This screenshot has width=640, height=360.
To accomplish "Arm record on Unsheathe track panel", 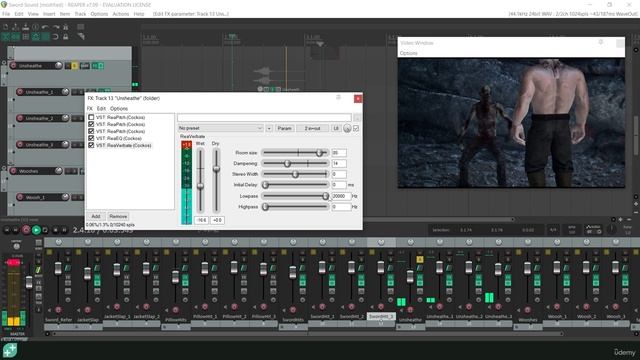I will click(x=13, y=65).
